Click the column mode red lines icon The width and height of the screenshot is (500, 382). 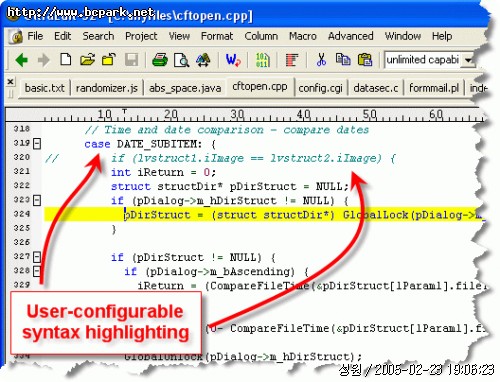click(292, 60)
